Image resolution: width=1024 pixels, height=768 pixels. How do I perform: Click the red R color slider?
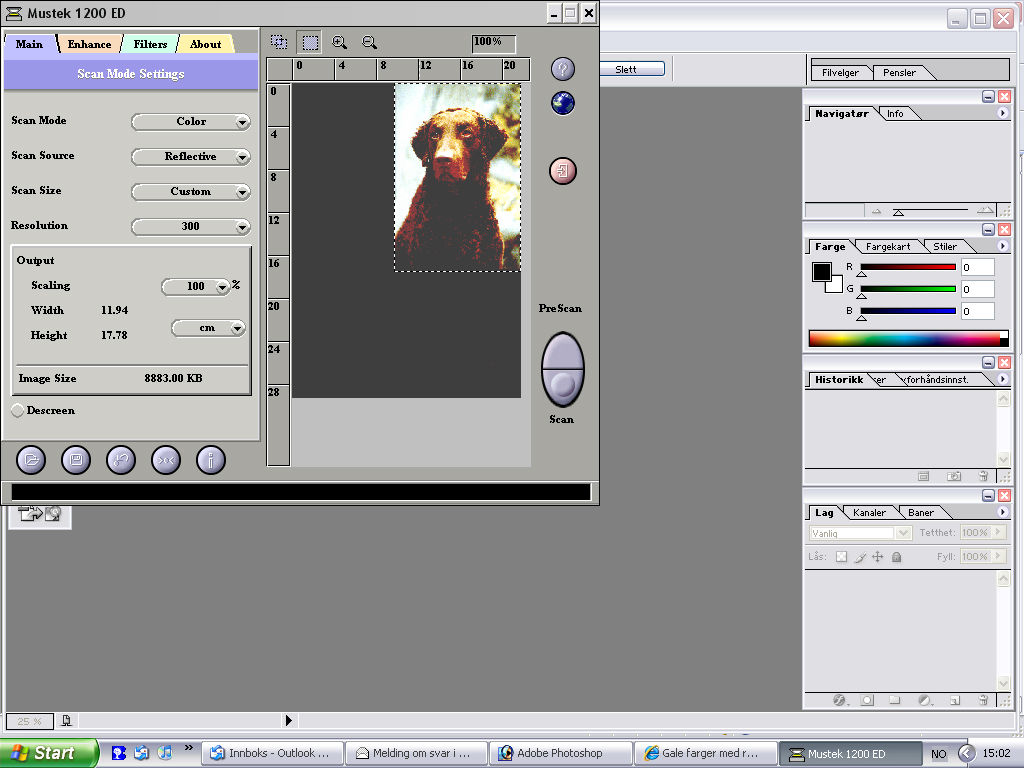[x=908, y=267]
